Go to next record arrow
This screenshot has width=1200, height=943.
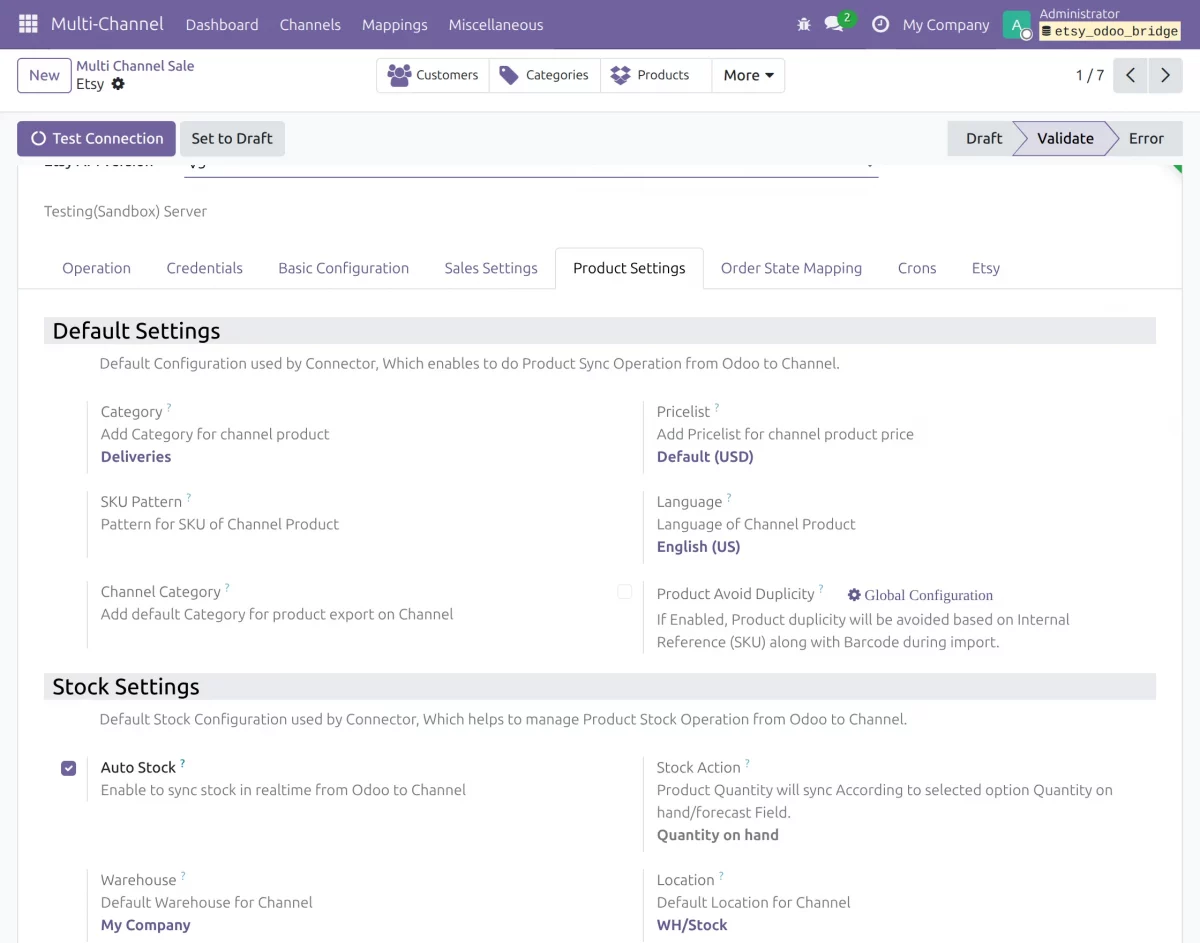tap(1165, 75)
